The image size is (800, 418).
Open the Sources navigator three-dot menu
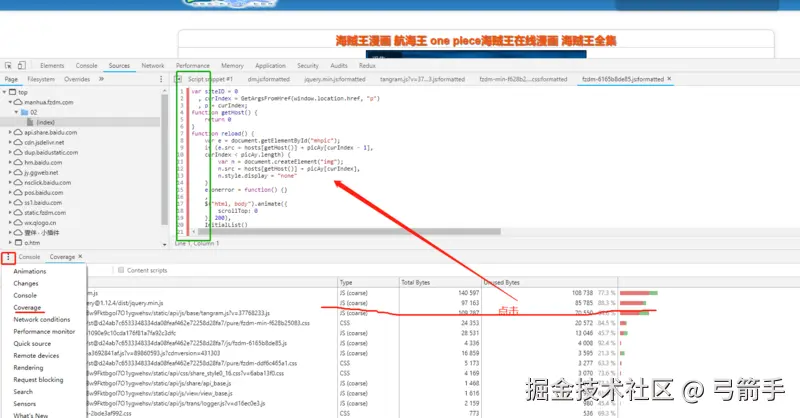pyautogui.click(x=161, y=79)
